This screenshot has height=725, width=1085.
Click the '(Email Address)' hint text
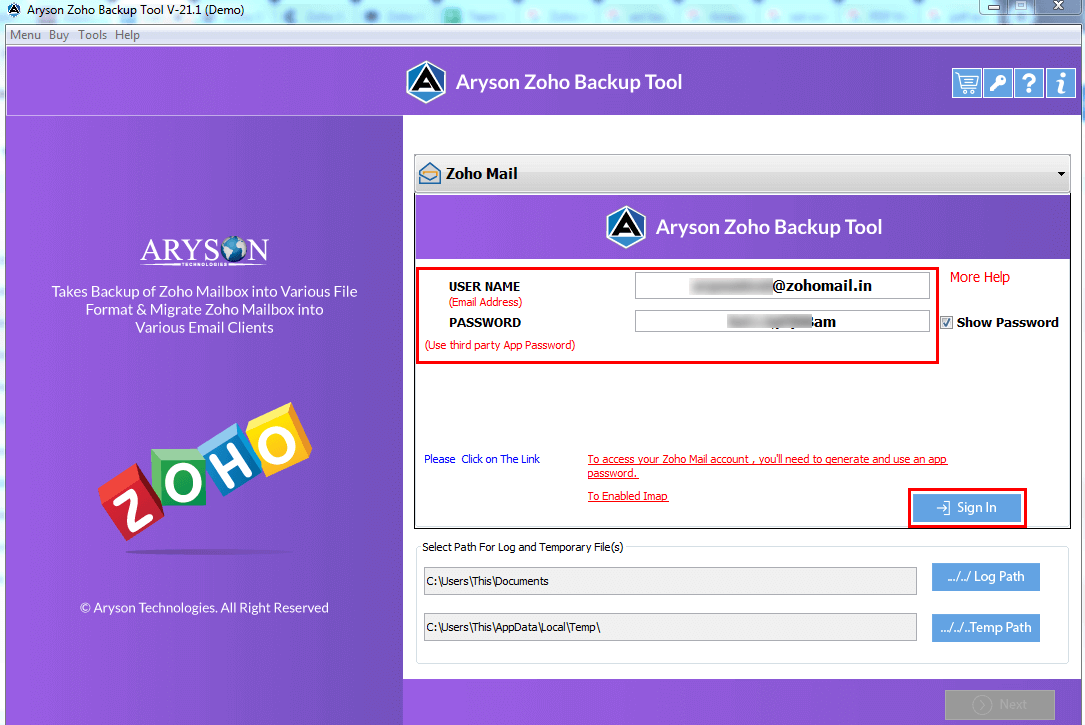tap(485, 302)
